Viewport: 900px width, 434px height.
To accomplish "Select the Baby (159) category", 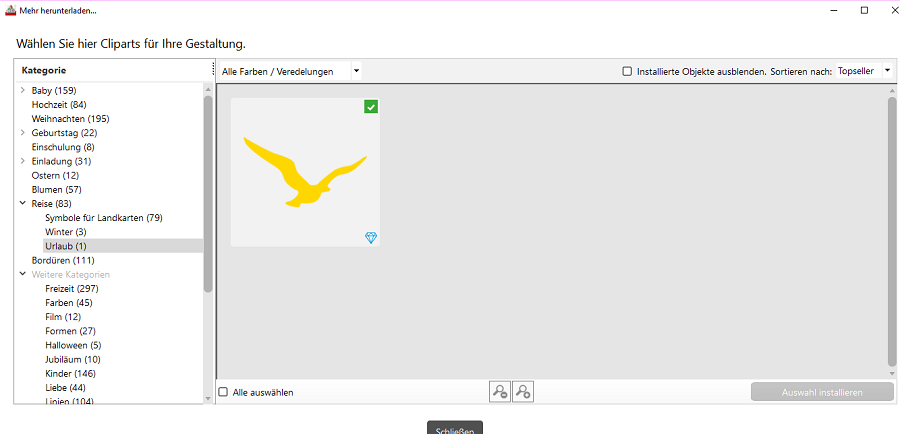I will click(54, 90).
